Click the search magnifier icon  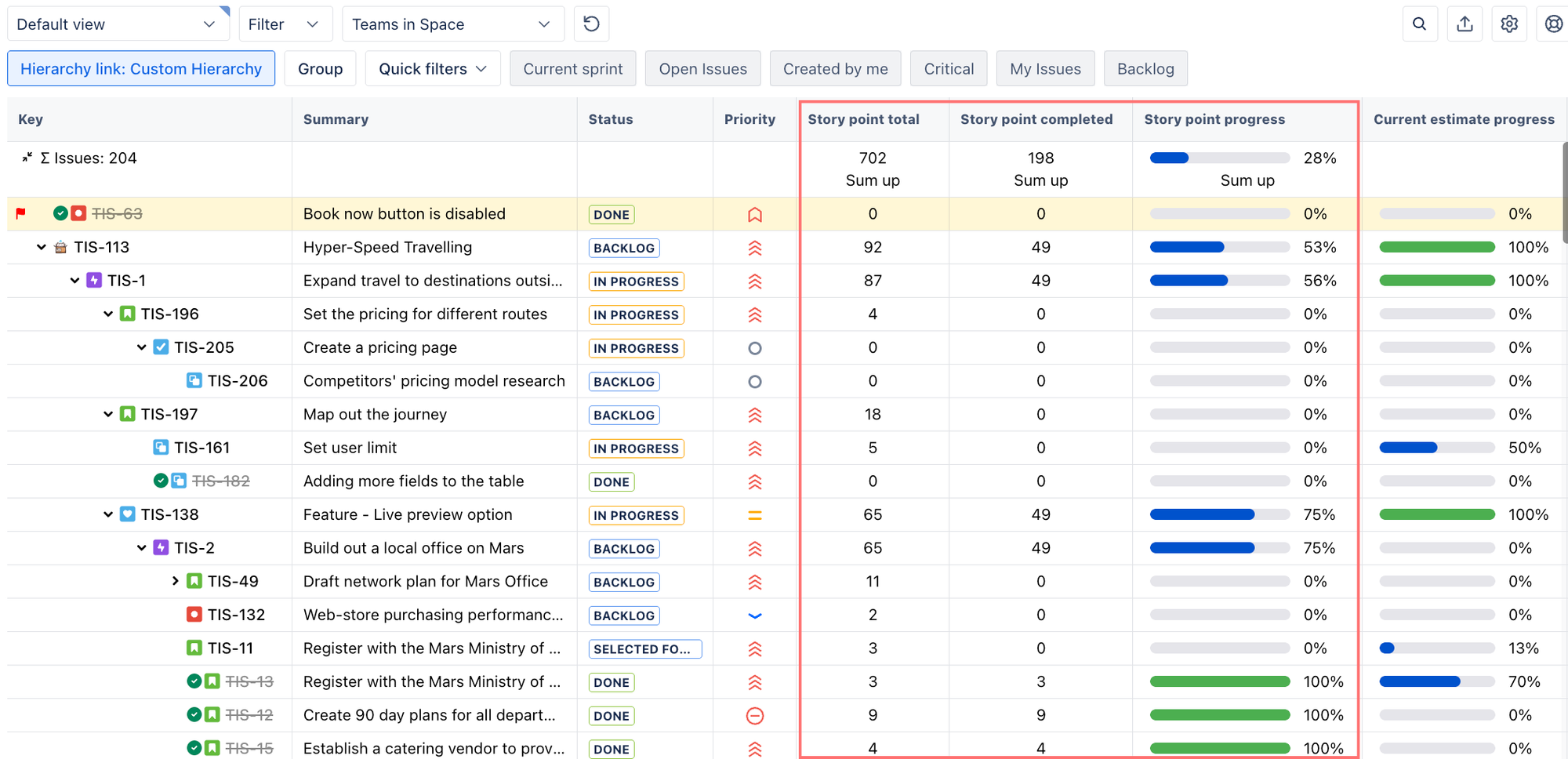click(x=1419, y=24)
